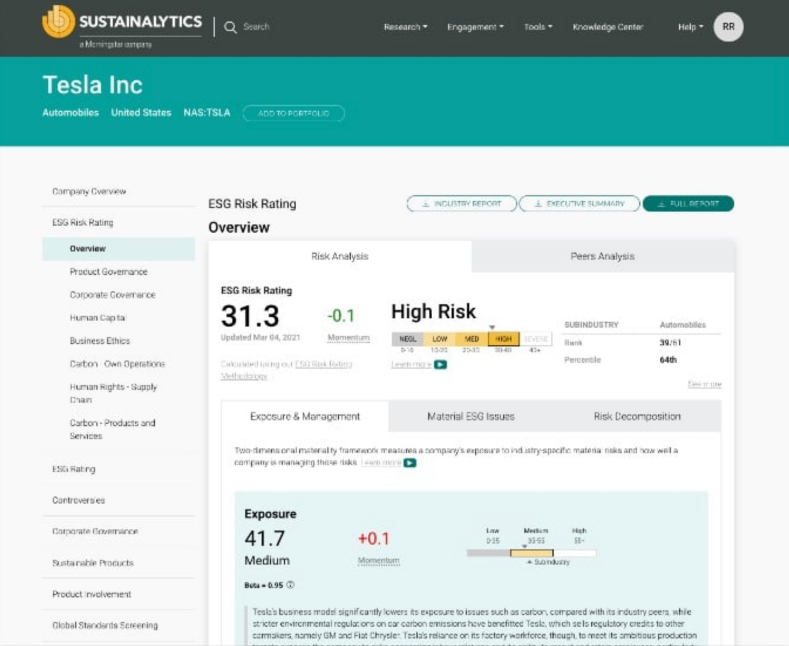The height and width of the screenshot is (646, 789).
Task: Open ESG Rating in the sidebar
Action: [74, 469]
